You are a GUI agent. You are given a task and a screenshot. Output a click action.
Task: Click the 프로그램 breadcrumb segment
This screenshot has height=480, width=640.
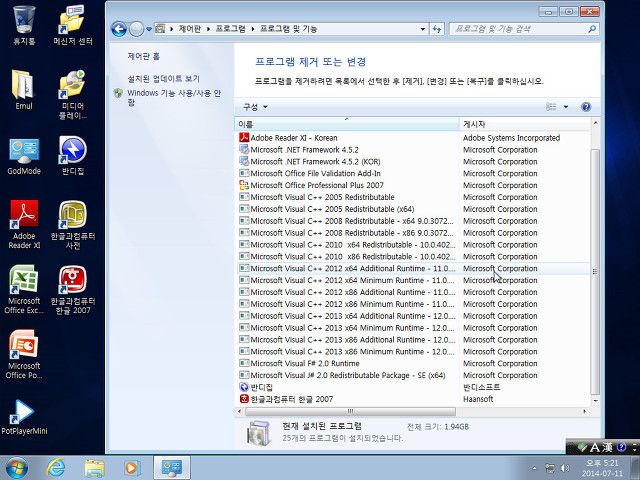[x=231, y=29]
